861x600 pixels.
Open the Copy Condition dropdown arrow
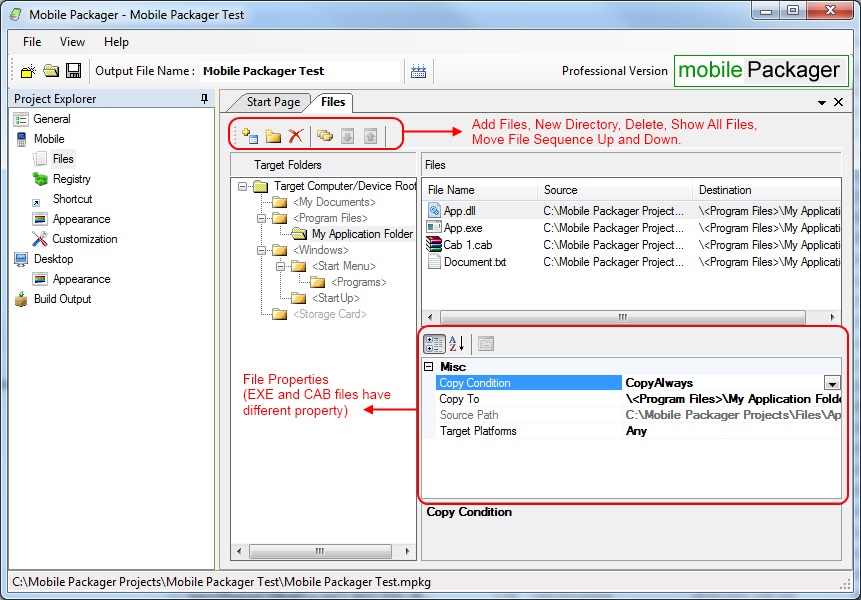[x=832, y=383]
